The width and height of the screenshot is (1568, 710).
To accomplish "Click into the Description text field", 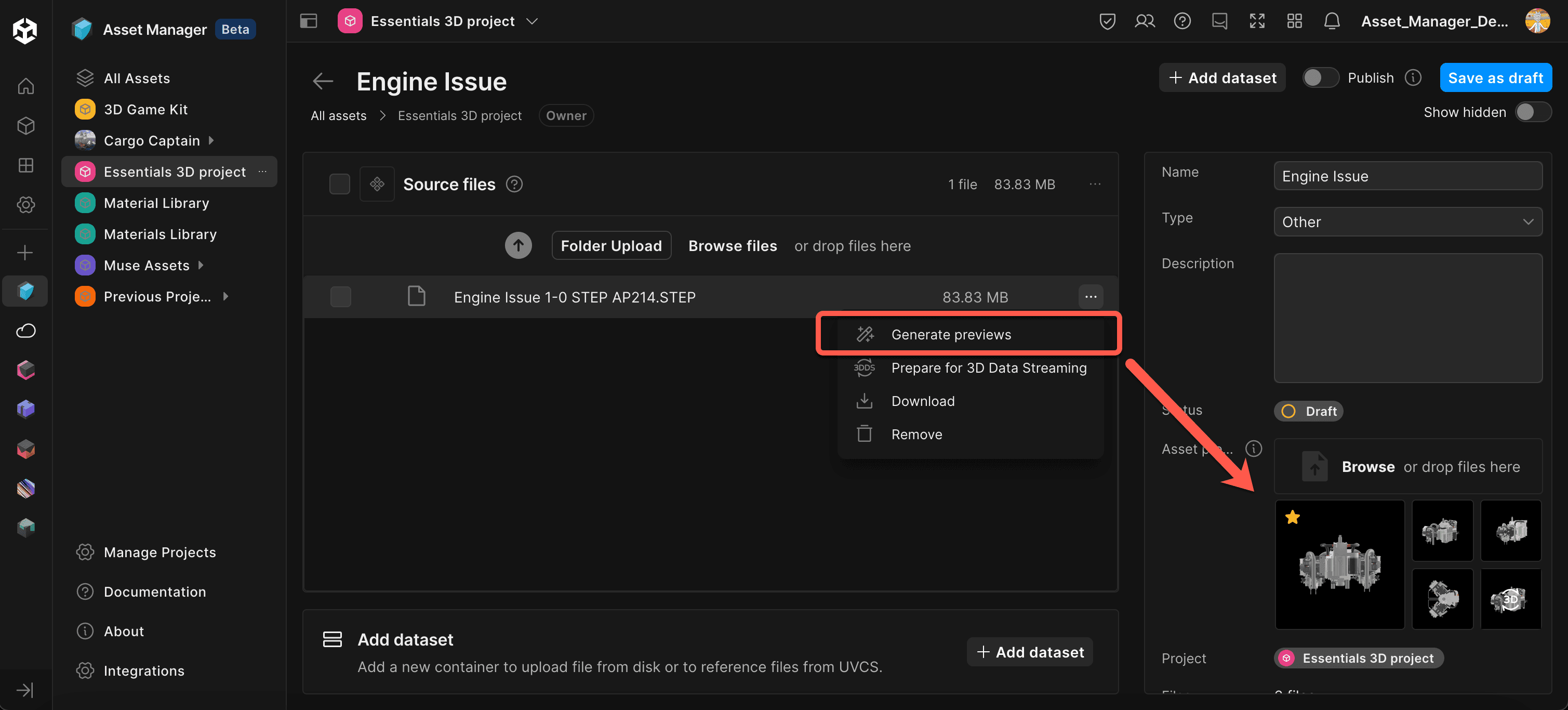I will 1407,318.
